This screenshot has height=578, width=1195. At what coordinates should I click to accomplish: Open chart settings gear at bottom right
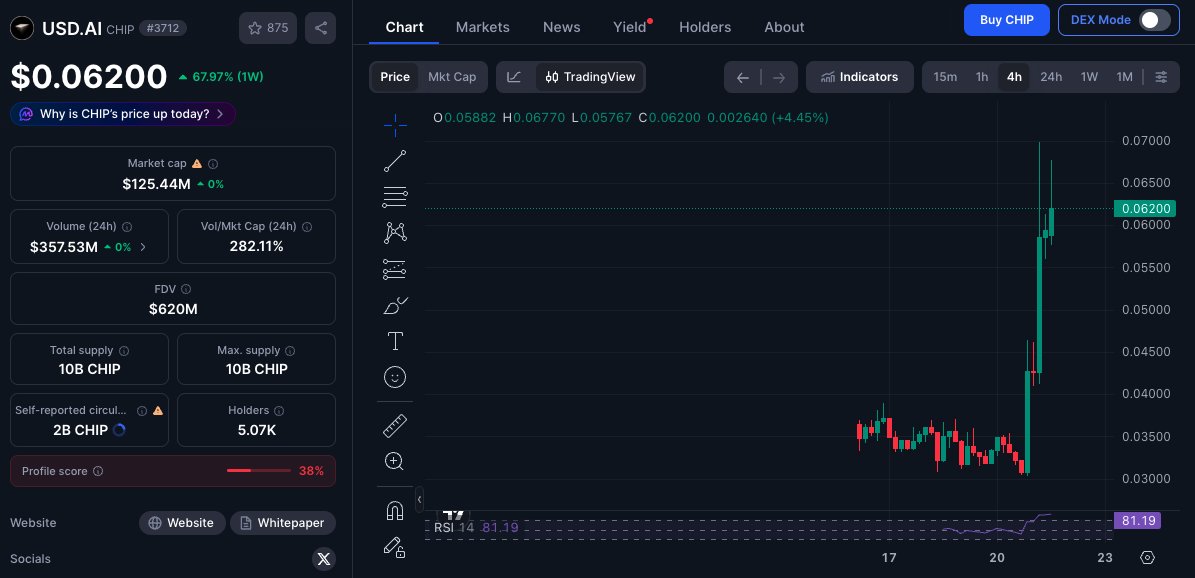(1148, 557)
